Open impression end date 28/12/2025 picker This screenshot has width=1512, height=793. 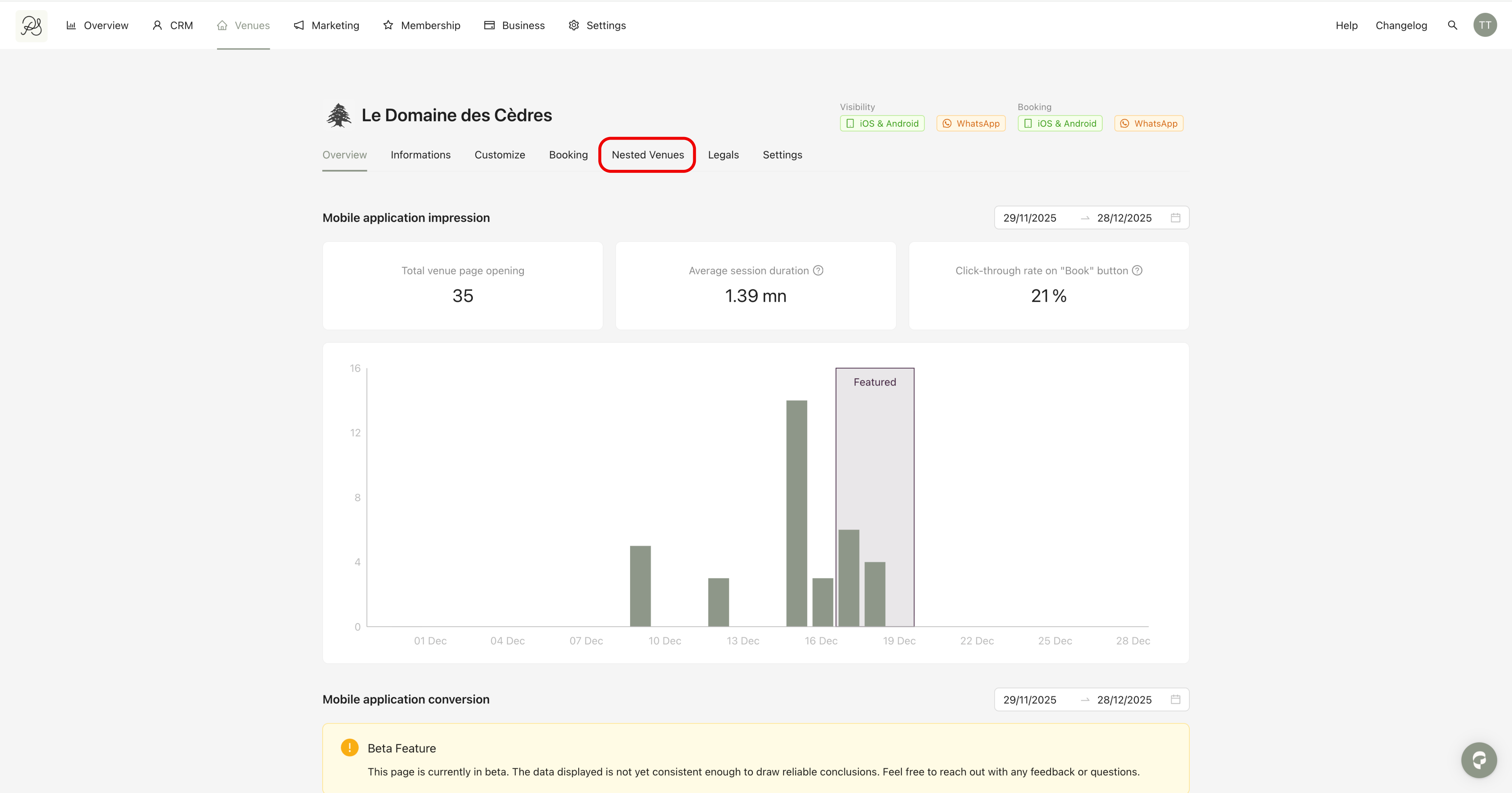[x=1124, y=218]
